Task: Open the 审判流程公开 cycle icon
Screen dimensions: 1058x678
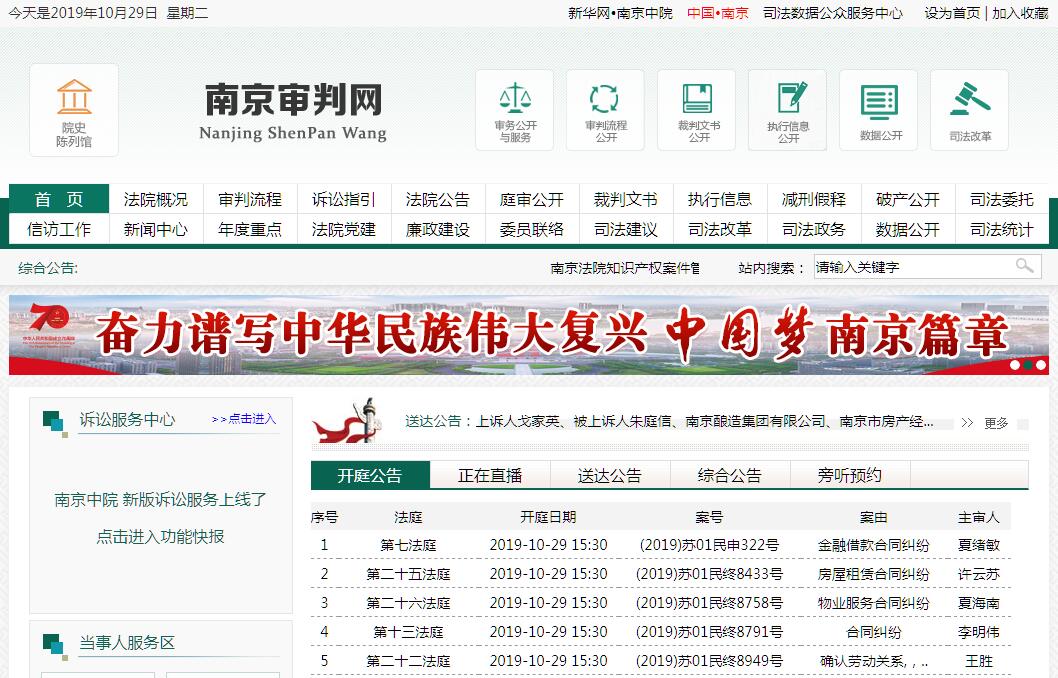Action: tap(605, 109)
